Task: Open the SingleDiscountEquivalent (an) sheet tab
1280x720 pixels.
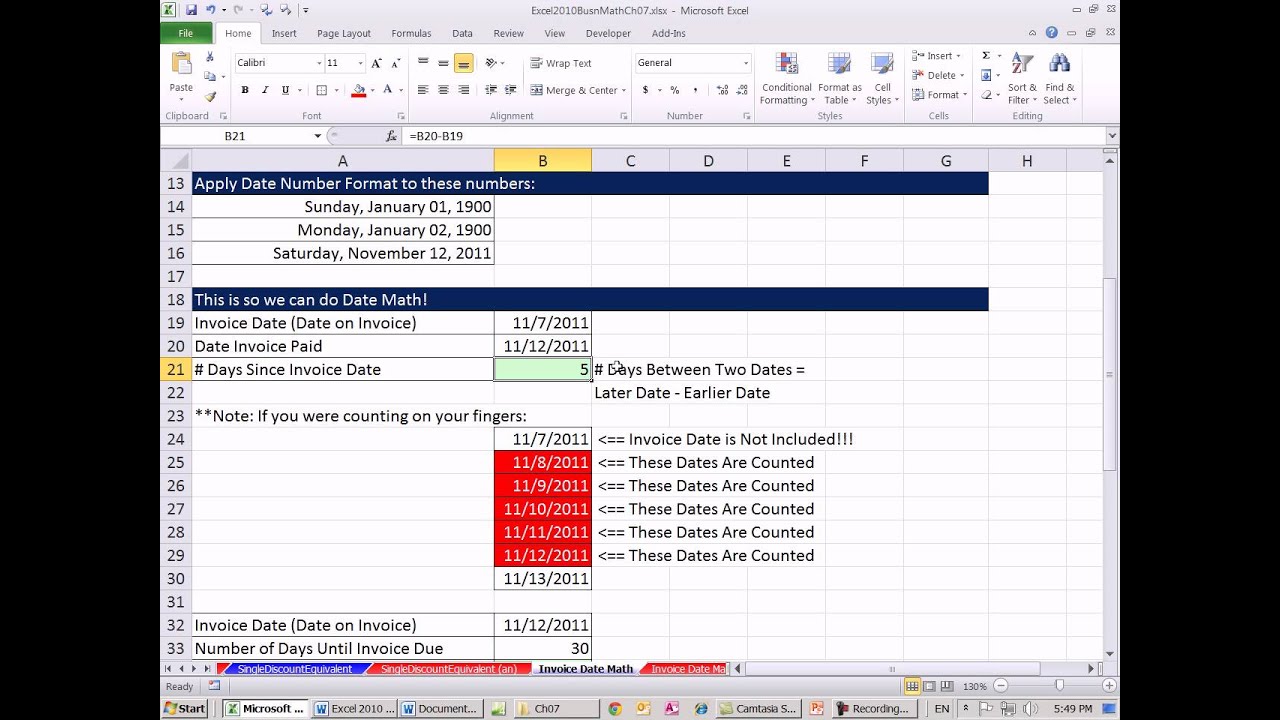Action: click(x=448, y=669)
